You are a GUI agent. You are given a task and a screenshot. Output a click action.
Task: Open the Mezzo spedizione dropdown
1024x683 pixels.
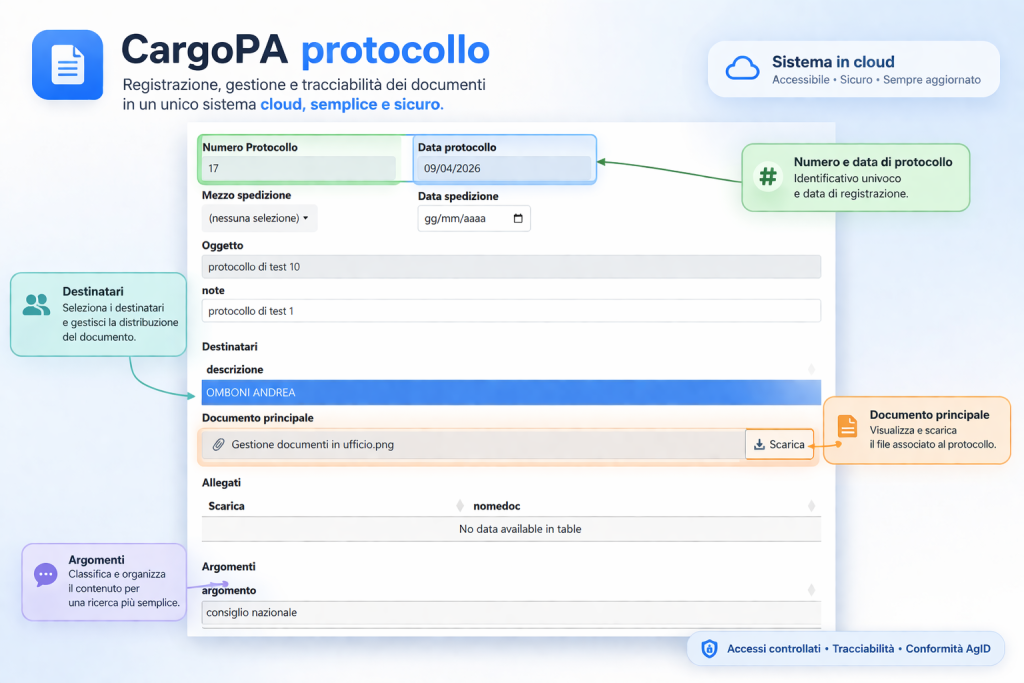[259, 218]
